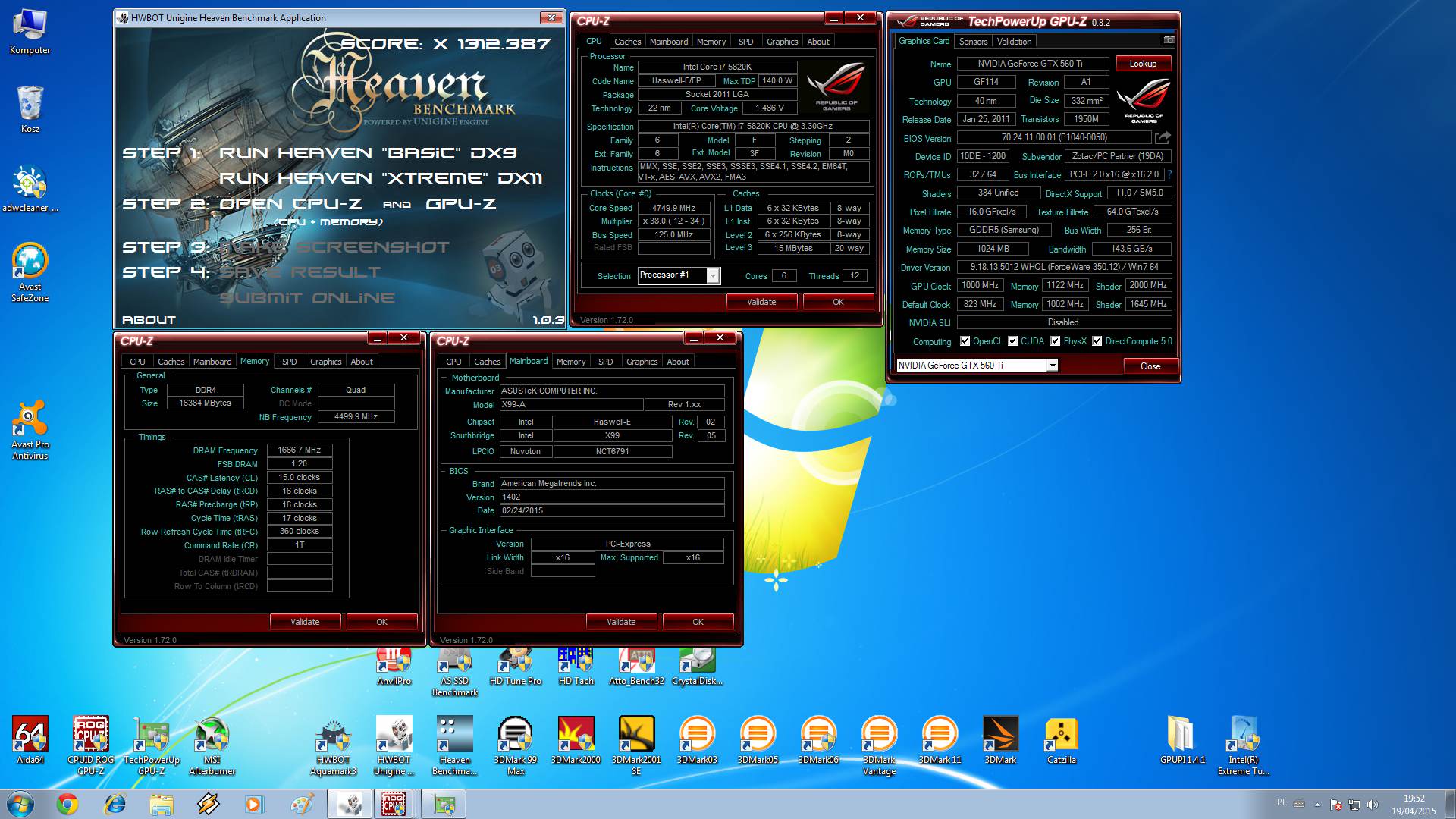
Task: Launch 3DMark99 Max shortcut
Action: pyautogui.click(x=515, y=745)
